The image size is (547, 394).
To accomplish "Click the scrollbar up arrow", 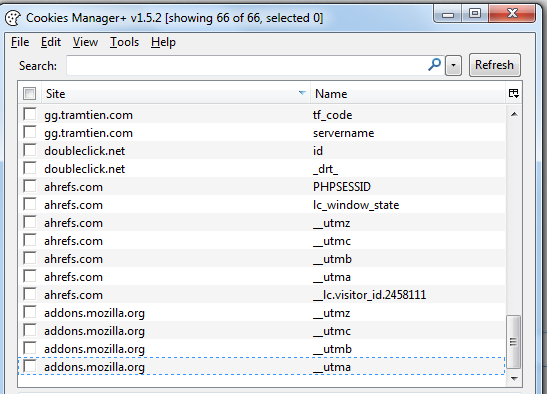I will pos(514,114).
